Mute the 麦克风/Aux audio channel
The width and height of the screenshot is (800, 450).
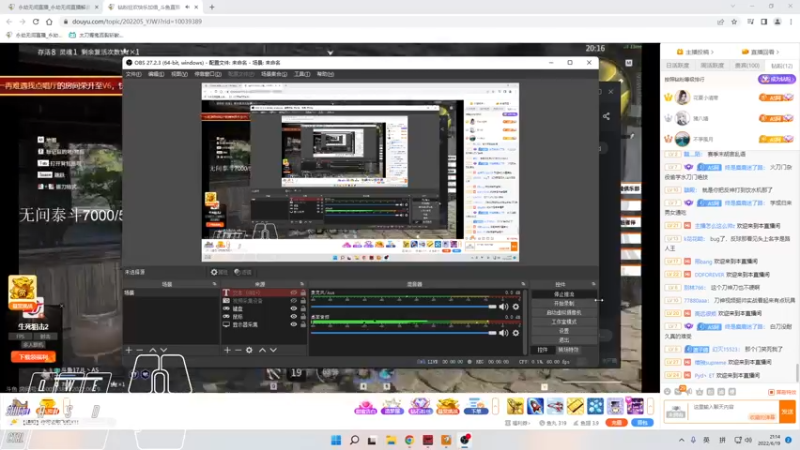(x=504, y=307)
